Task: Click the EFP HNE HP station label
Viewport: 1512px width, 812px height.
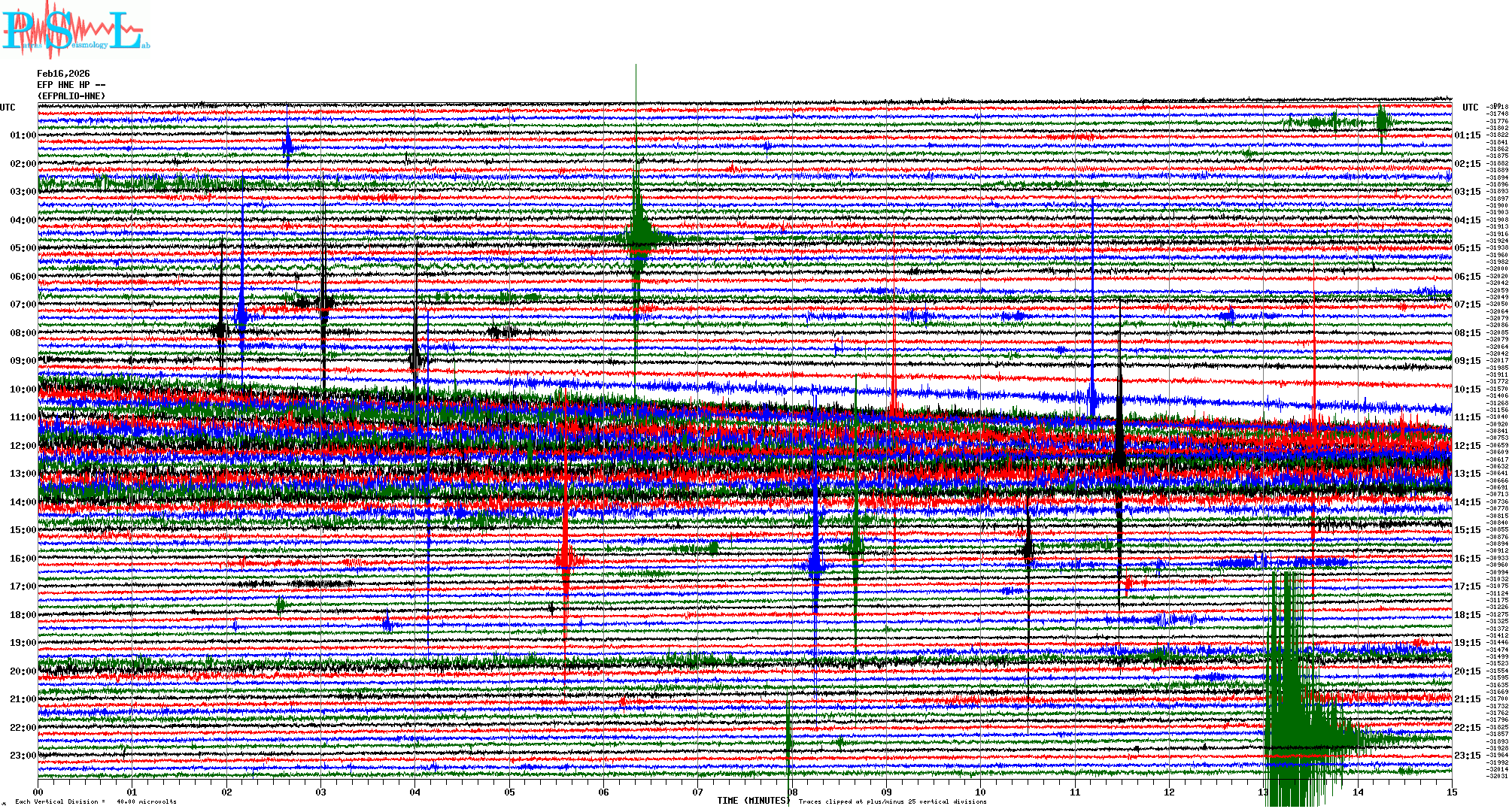Action: 71,85
